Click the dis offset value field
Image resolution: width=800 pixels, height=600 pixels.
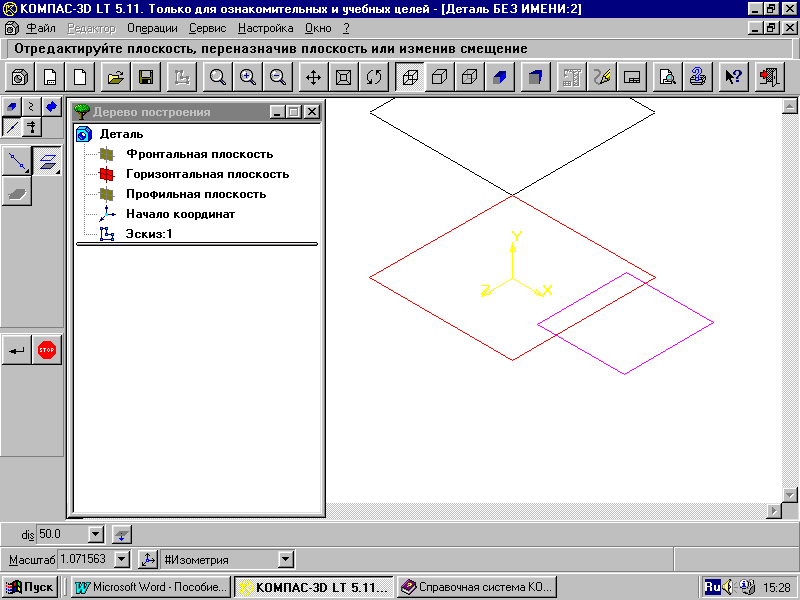click(x=62, y=534)
